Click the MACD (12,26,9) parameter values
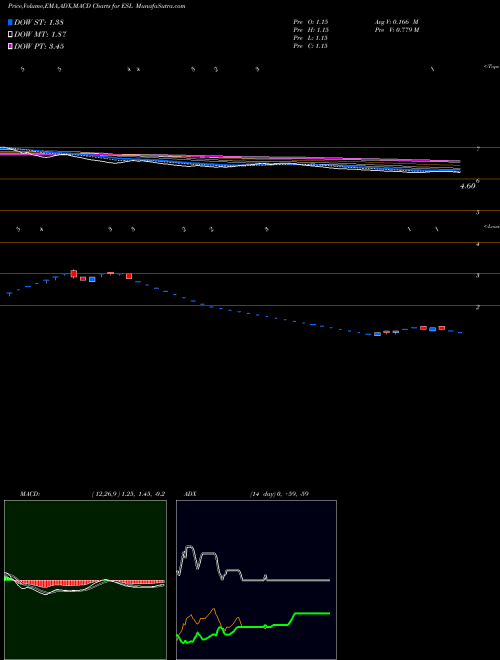Viewport: 500px width, 660px height. coord(128,494)
